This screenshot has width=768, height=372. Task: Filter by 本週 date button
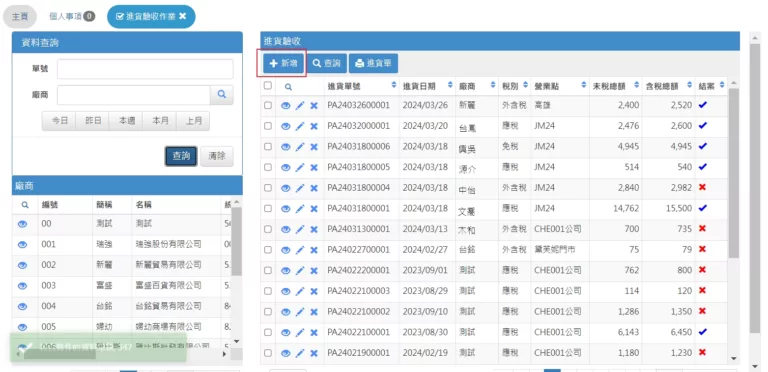tap(126, 121)
